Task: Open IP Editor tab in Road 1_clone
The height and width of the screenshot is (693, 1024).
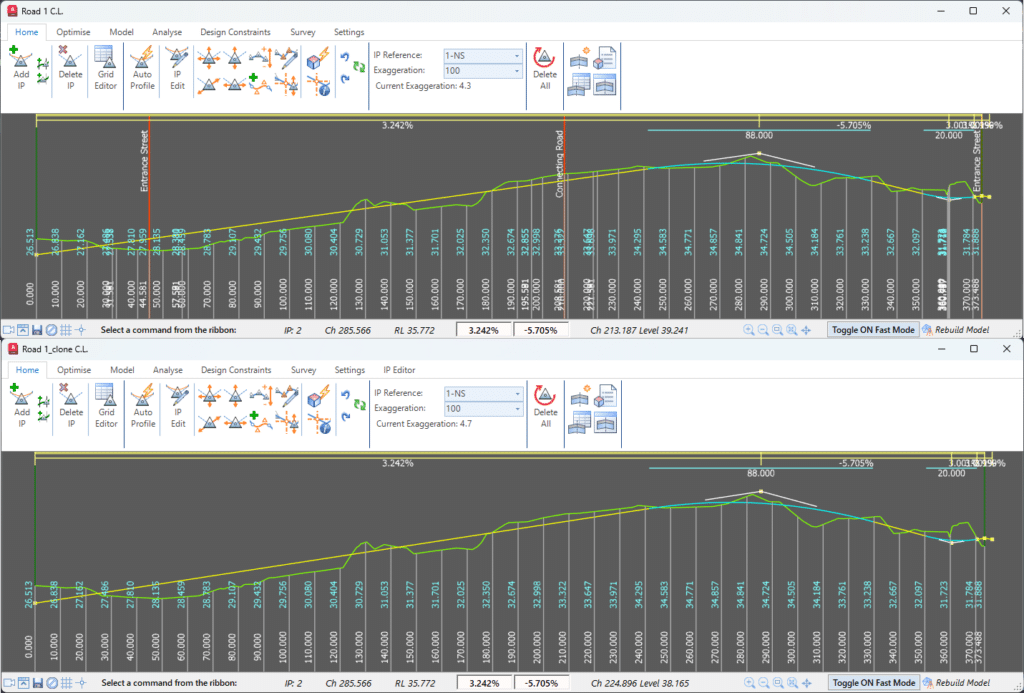Action: (399, 370)
